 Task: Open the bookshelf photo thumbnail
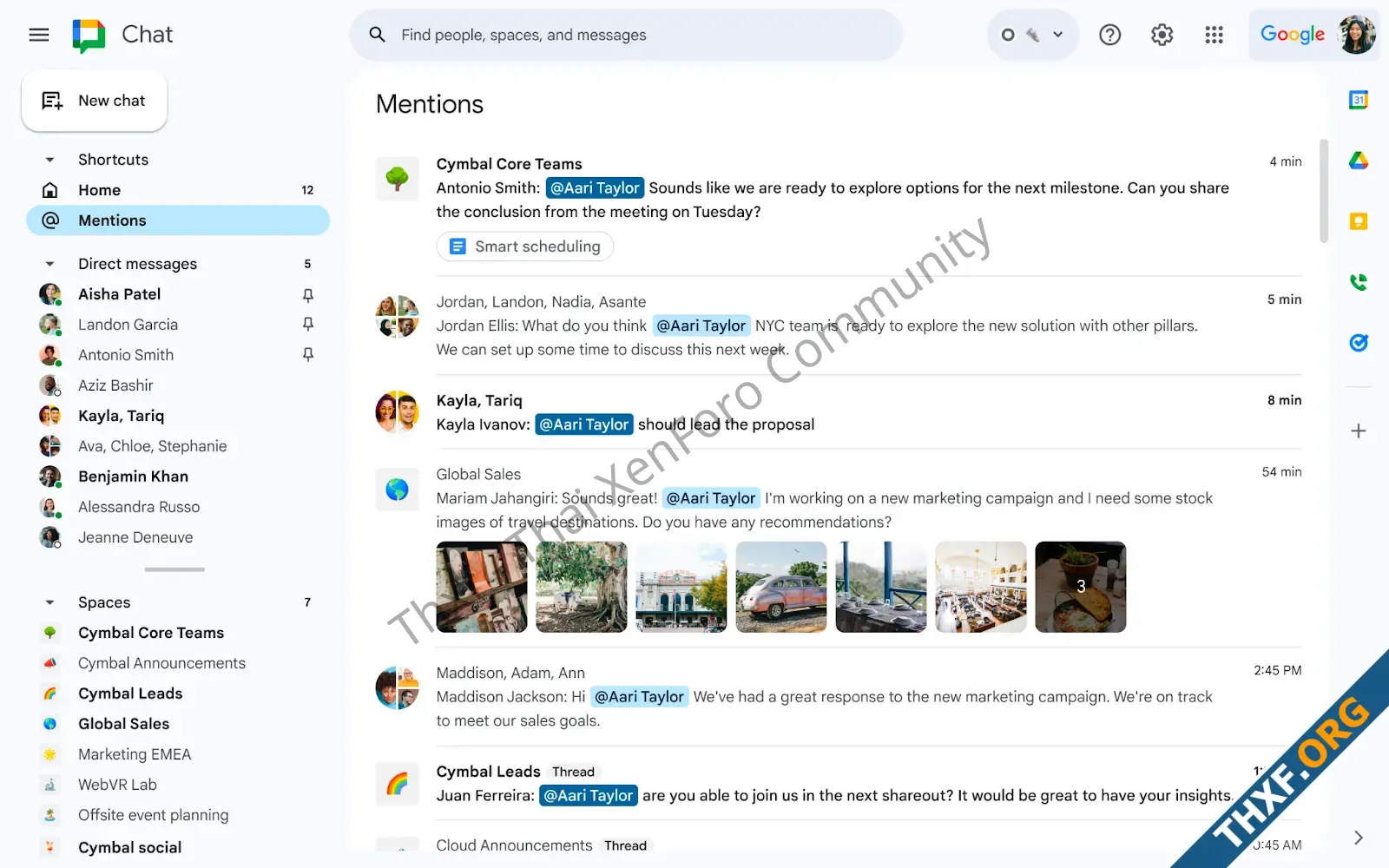[x=482, y=587]
